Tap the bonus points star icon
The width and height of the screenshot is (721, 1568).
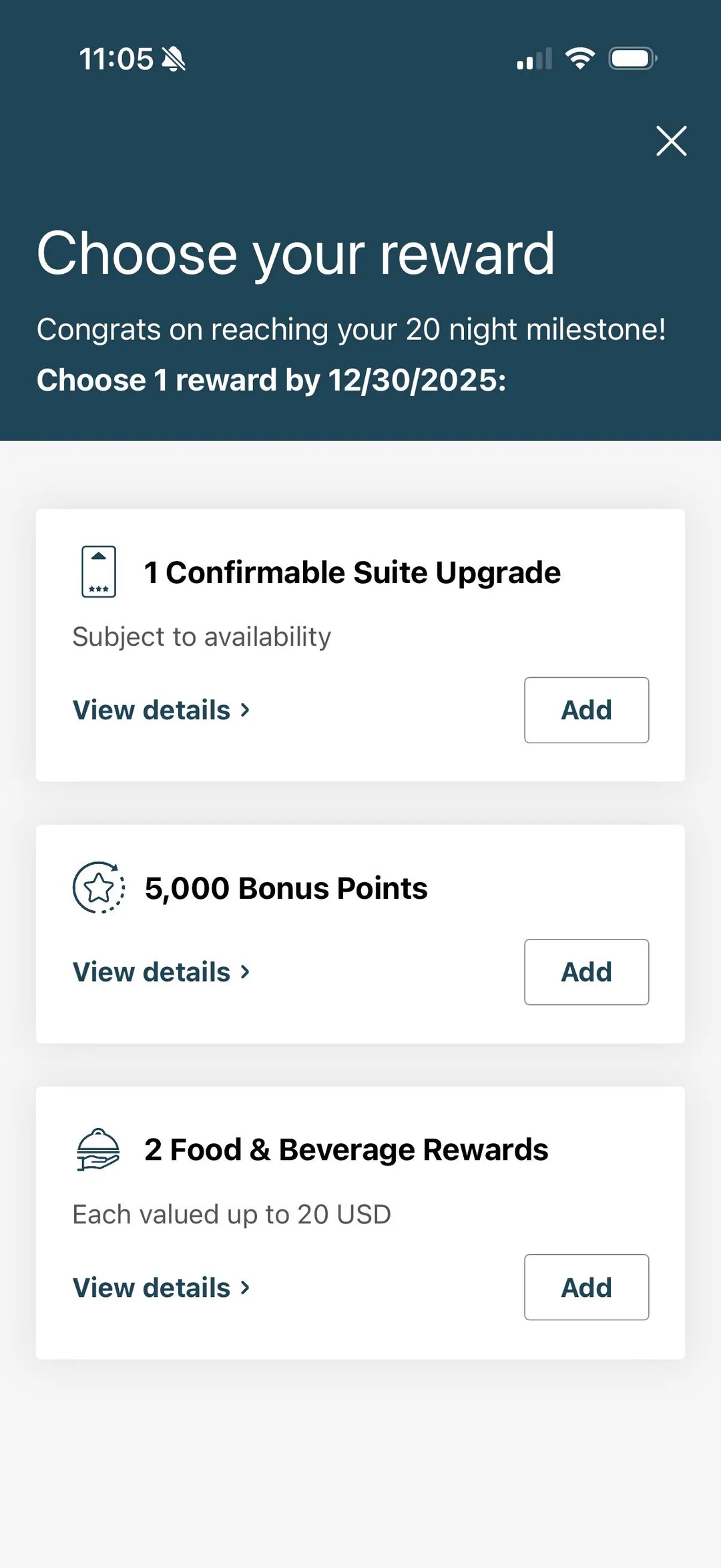(x=99, y=888)
